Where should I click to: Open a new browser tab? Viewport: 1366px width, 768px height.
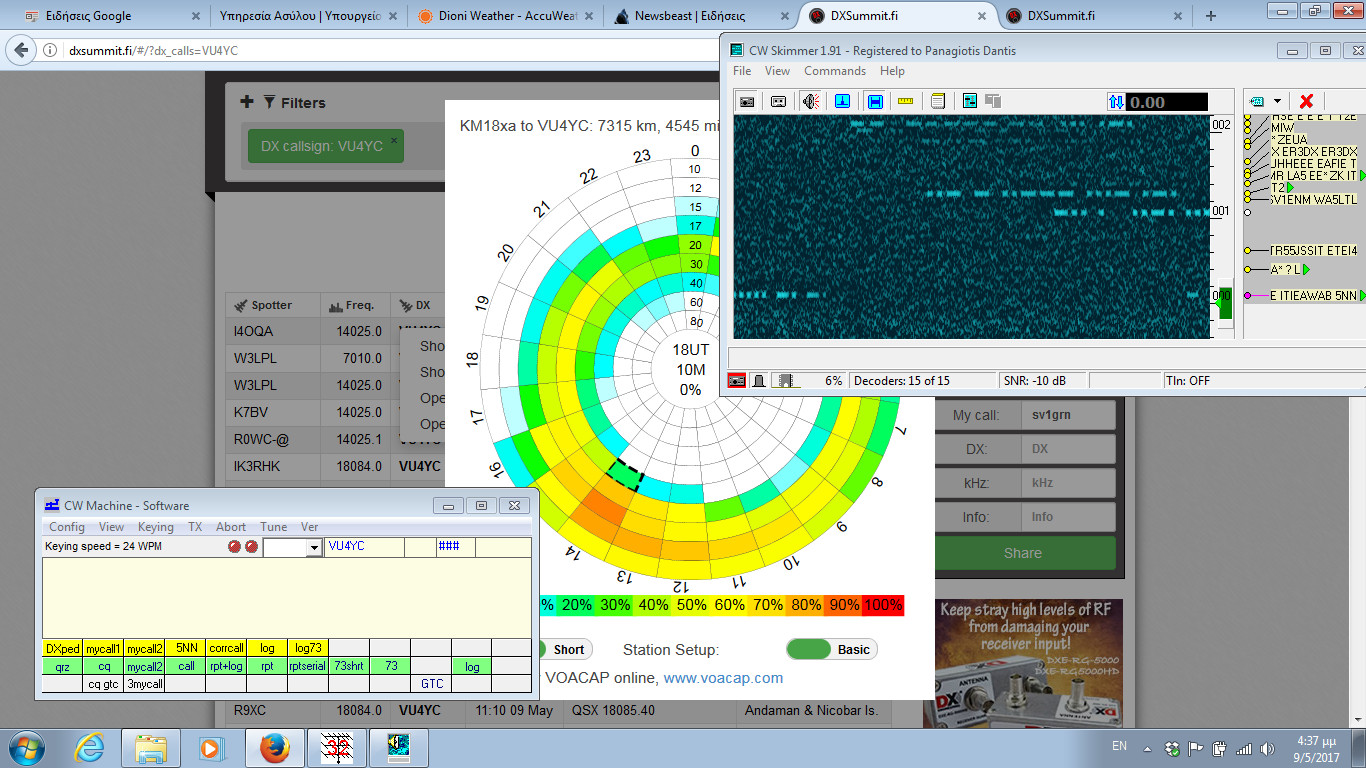(x=1211, y=16)
